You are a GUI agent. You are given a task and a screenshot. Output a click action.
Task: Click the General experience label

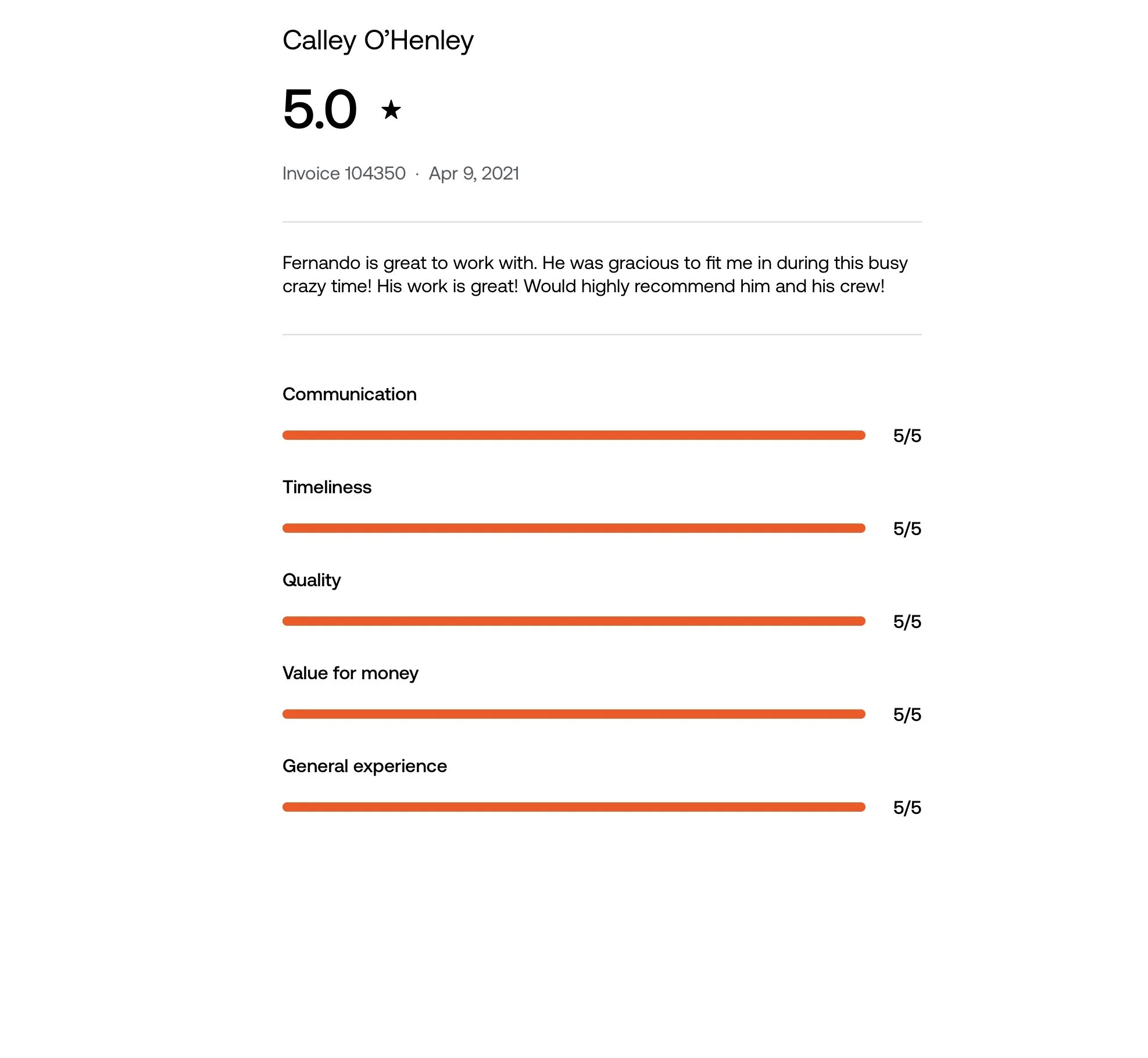(x=364, y=766)
